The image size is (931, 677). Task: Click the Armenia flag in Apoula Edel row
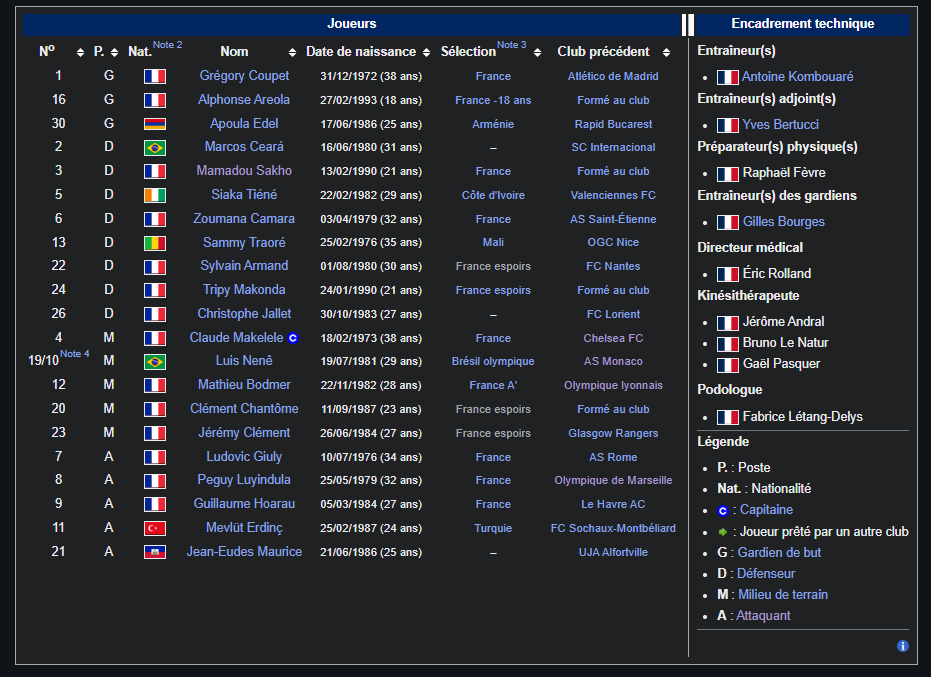click(x=155, y=124)
